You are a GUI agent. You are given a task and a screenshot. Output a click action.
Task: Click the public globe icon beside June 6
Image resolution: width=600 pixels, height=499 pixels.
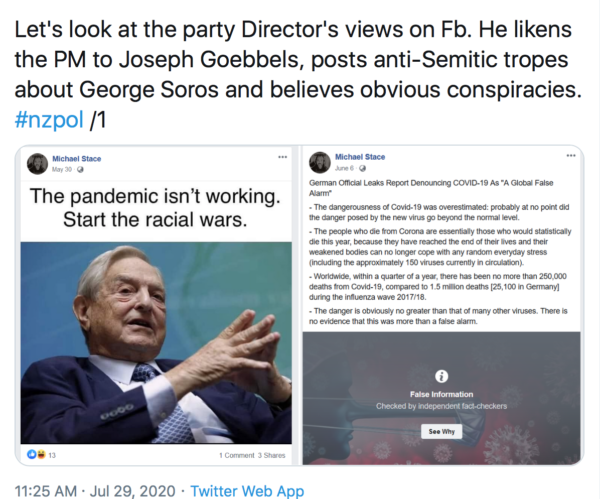362,168
